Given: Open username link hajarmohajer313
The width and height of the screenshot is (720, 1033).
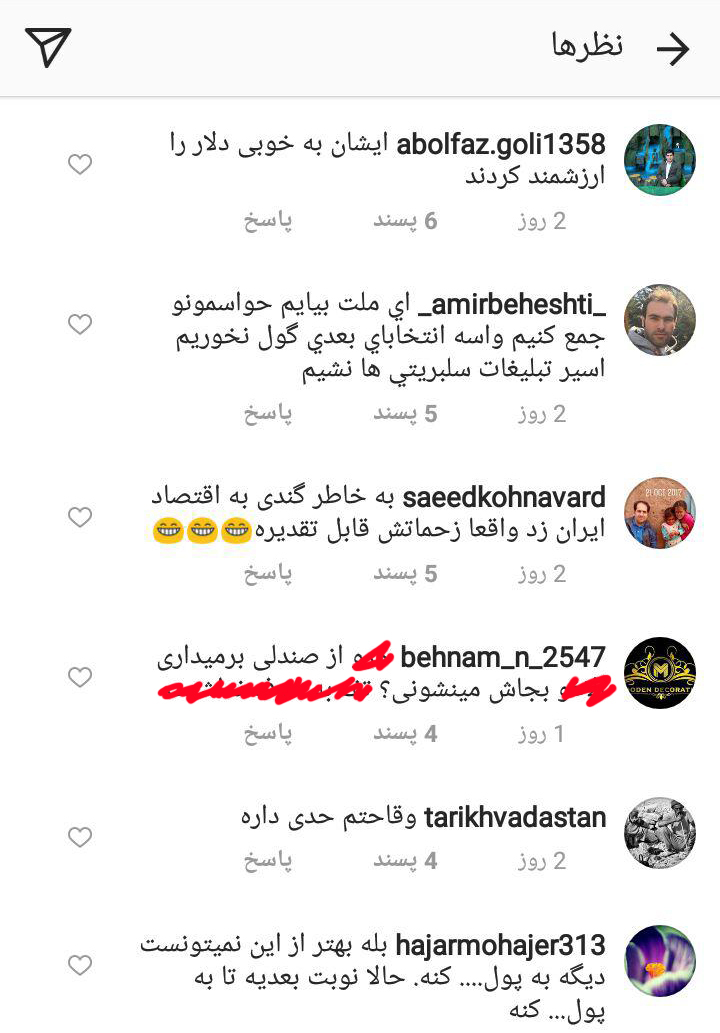Looking at the screenshot, I should [x=500, y=945].
